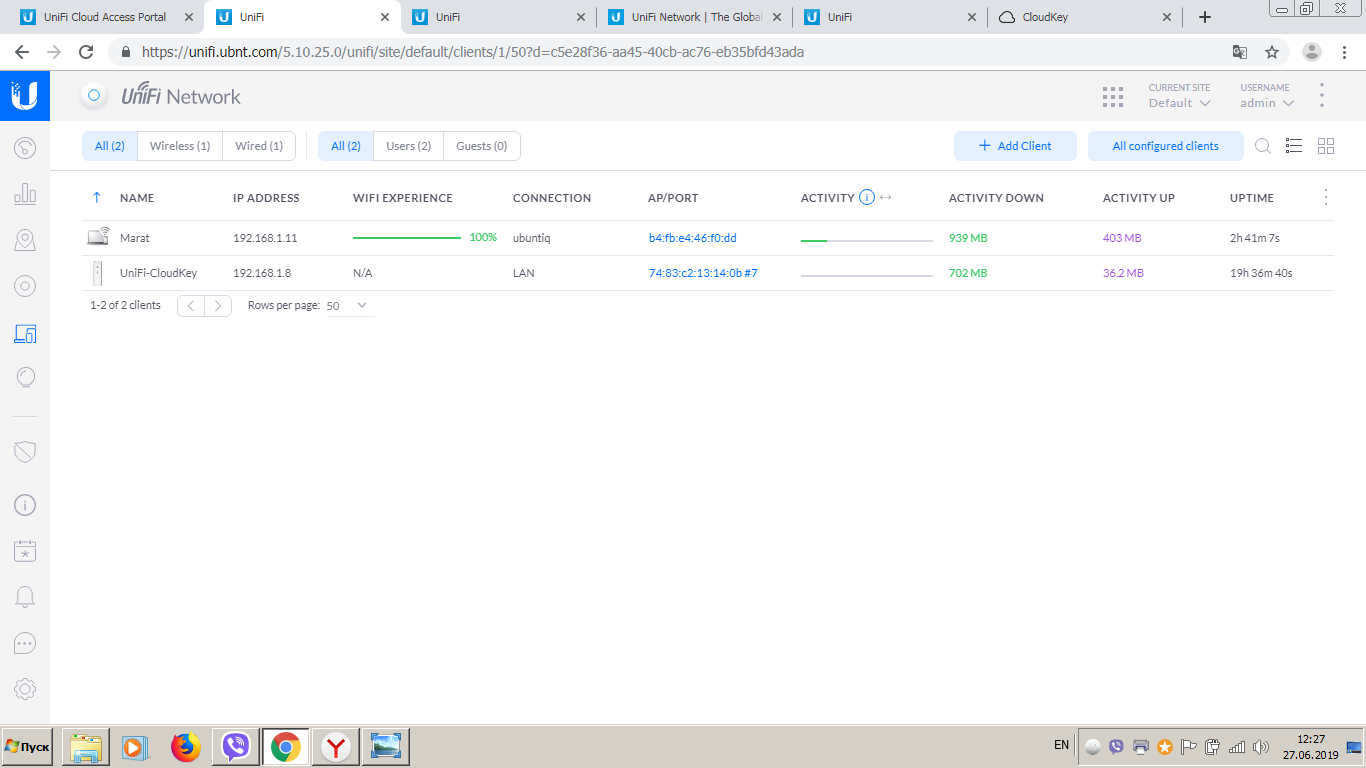Click the sort arrow beside Name
This screenshot has width=1366, height=768.
tap(96, 198)
